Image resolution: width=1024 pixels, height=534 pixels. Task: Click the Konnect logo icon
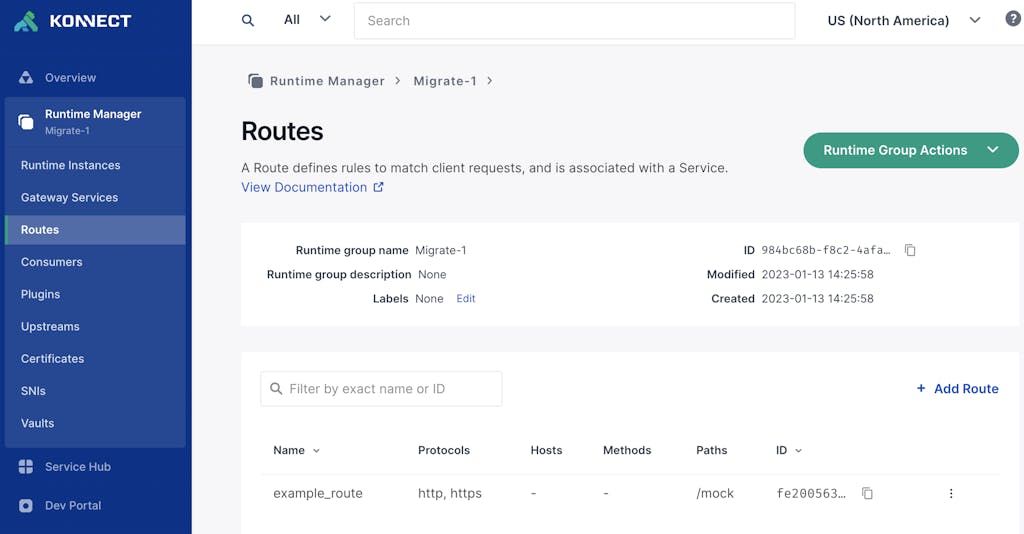point(26,21)
